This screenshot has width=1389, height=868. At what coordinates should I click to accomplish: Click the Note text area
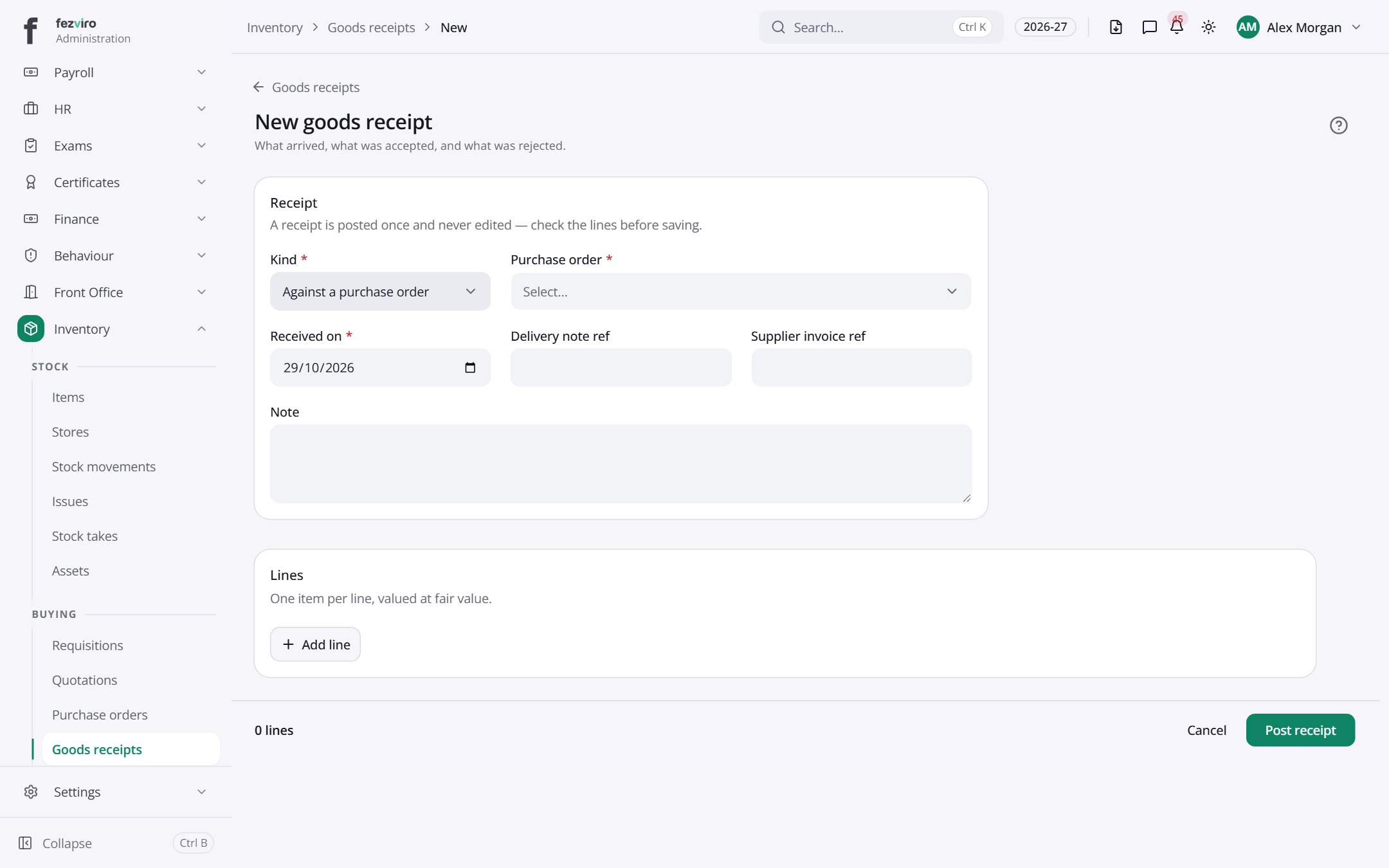pyautogui.click(x=621, y=464)
